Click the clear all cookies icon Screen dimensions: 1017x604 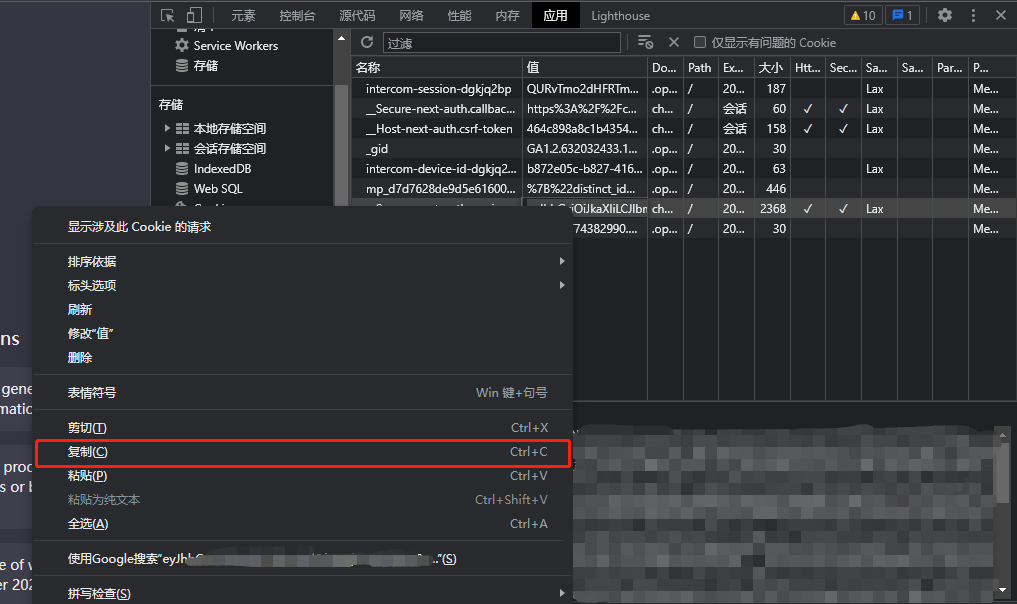coord(645,42)
